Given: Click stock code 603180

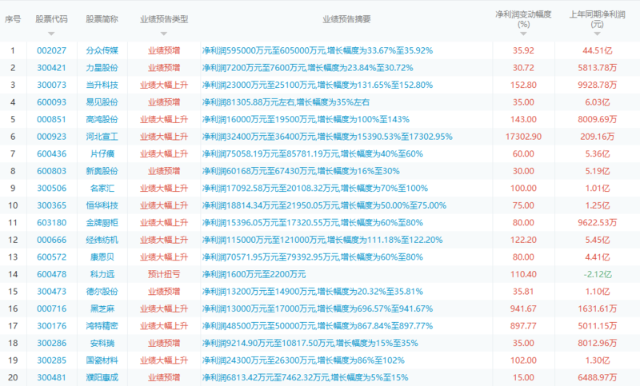Looking at the screenshot, I should click(51, 223).
